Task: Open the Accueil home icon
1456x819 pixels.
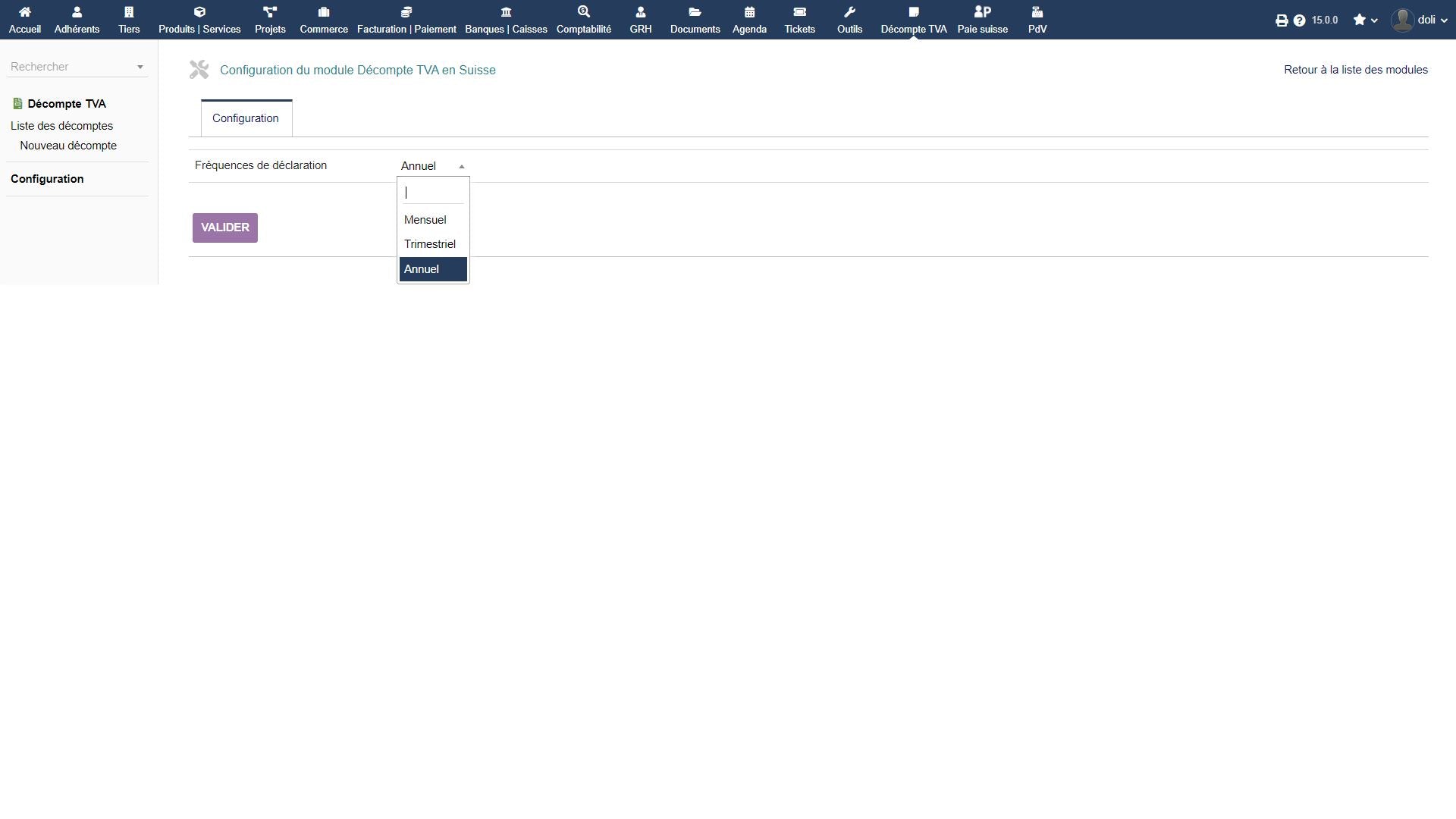Action: [x=24, y=12]
